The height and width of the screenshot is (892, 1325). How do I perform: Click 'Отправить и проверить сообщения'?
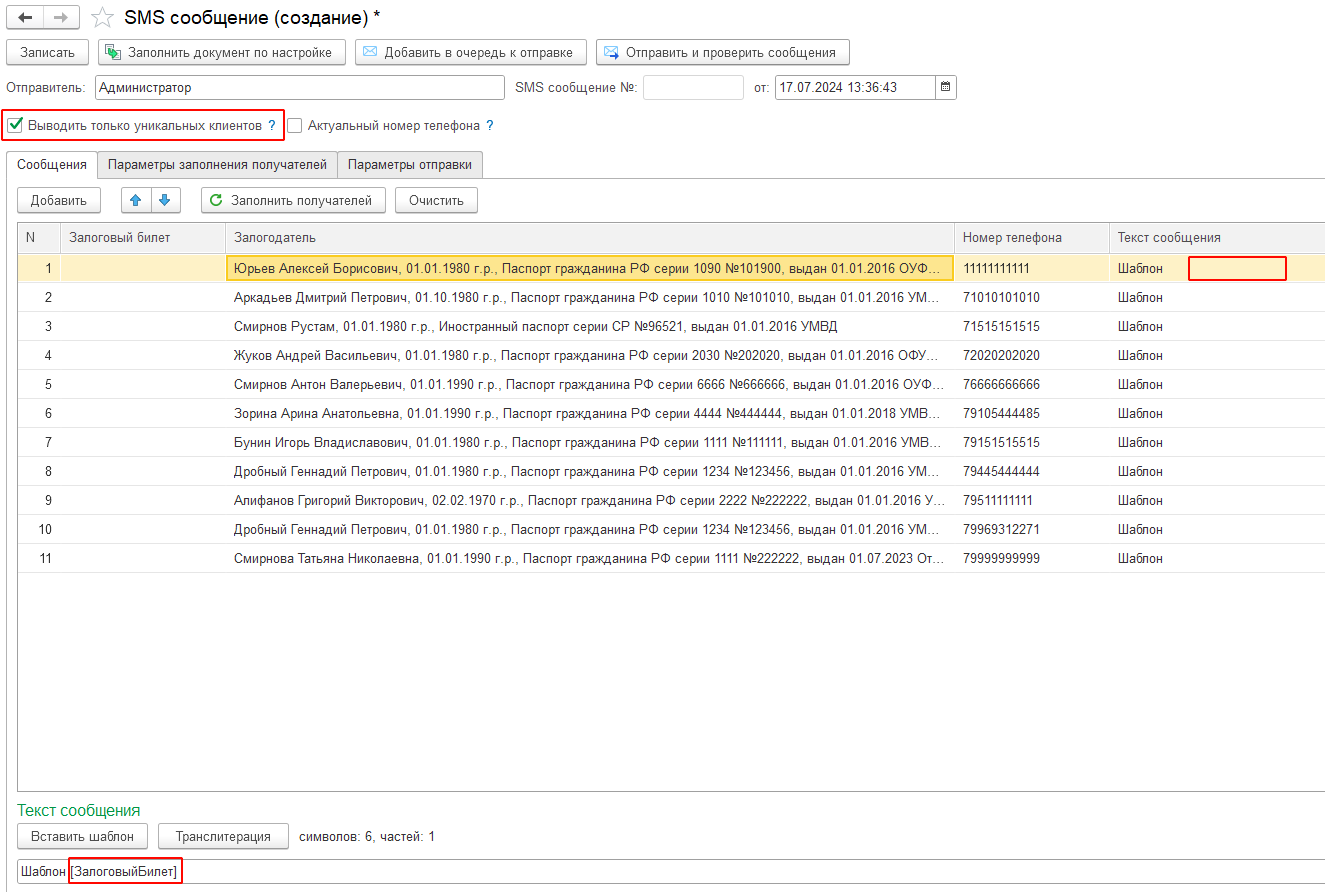[x=722, y=52]
